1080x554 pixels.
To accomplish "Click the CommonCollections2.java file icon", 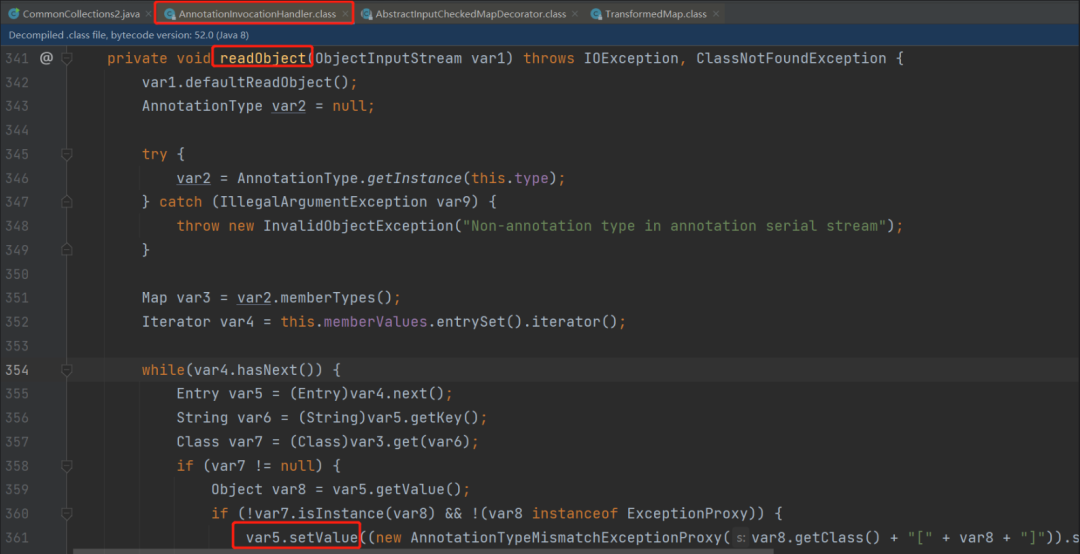I will [14, 14].
